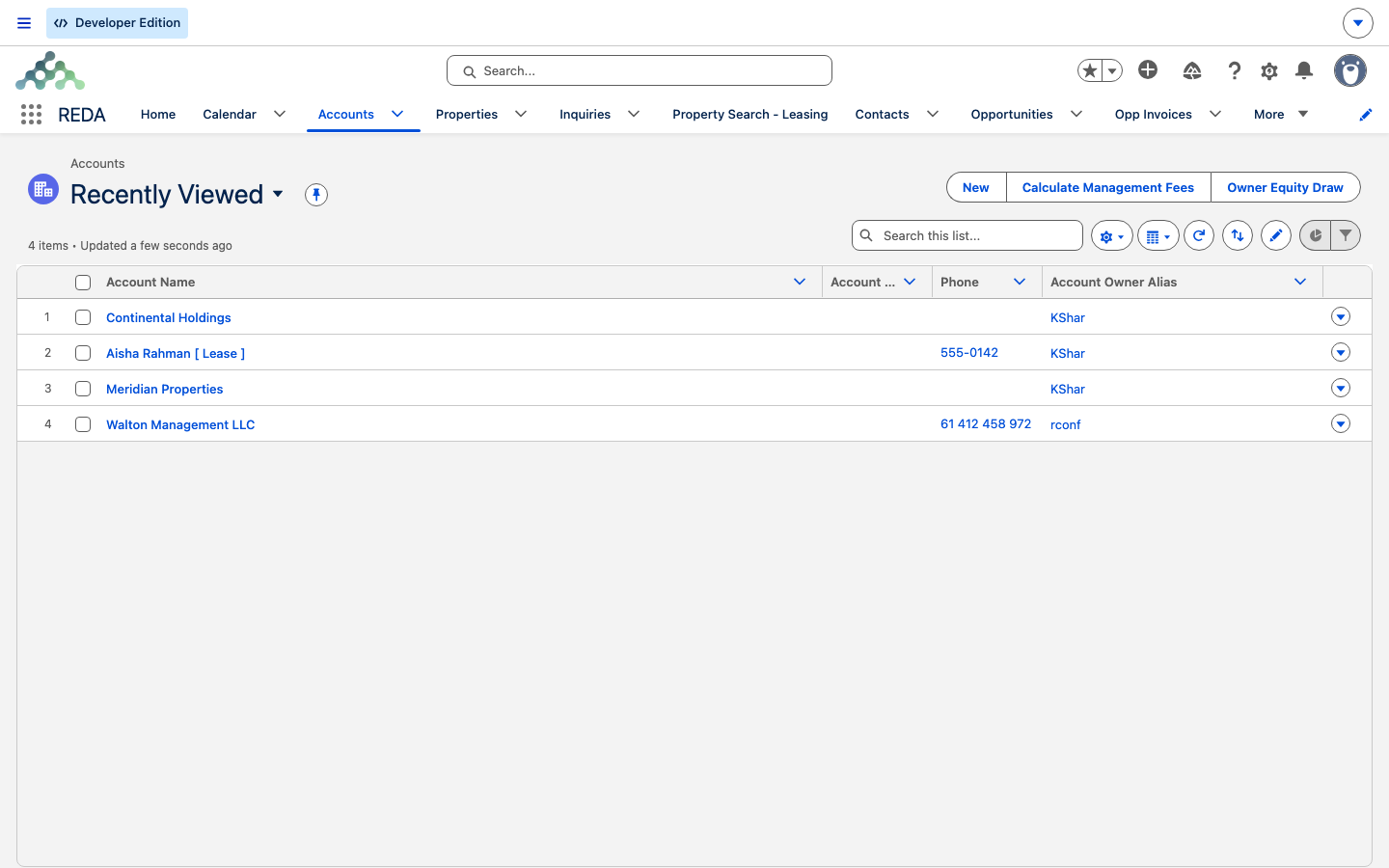Viewport: 1389px width, 868px height.
Task: Check the Continental Holdings row checkbox
Action: [x=83, y=317]
